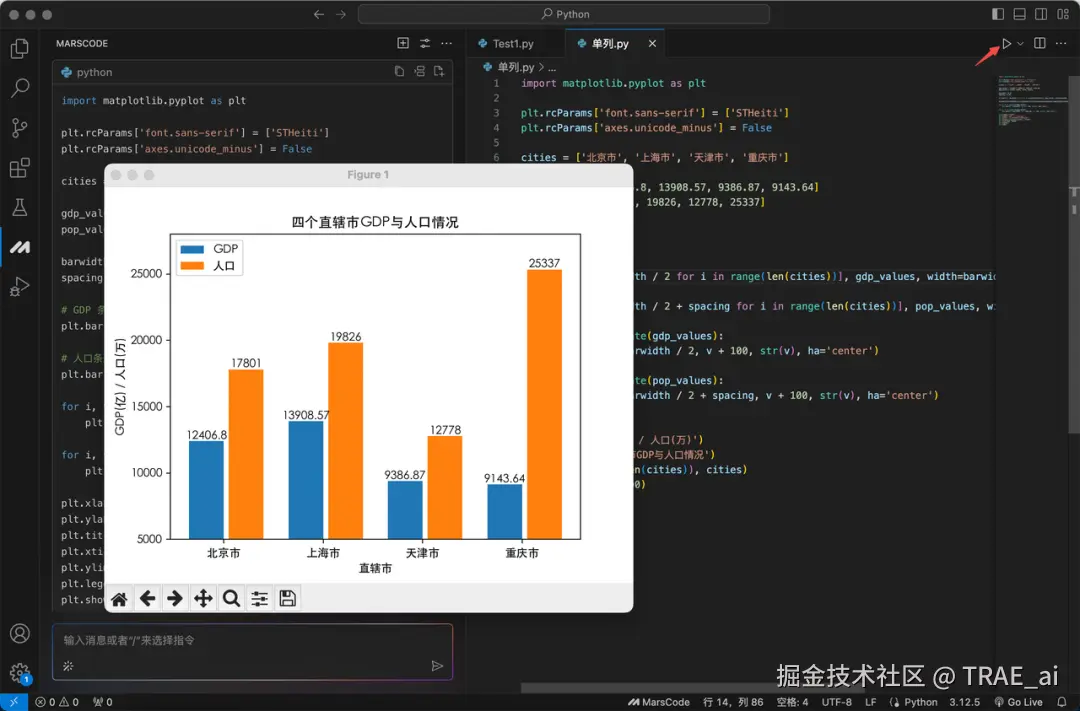Close the 单列.py tab
Viewport: 1080px width, 711px height.
[x=652, y=43]
